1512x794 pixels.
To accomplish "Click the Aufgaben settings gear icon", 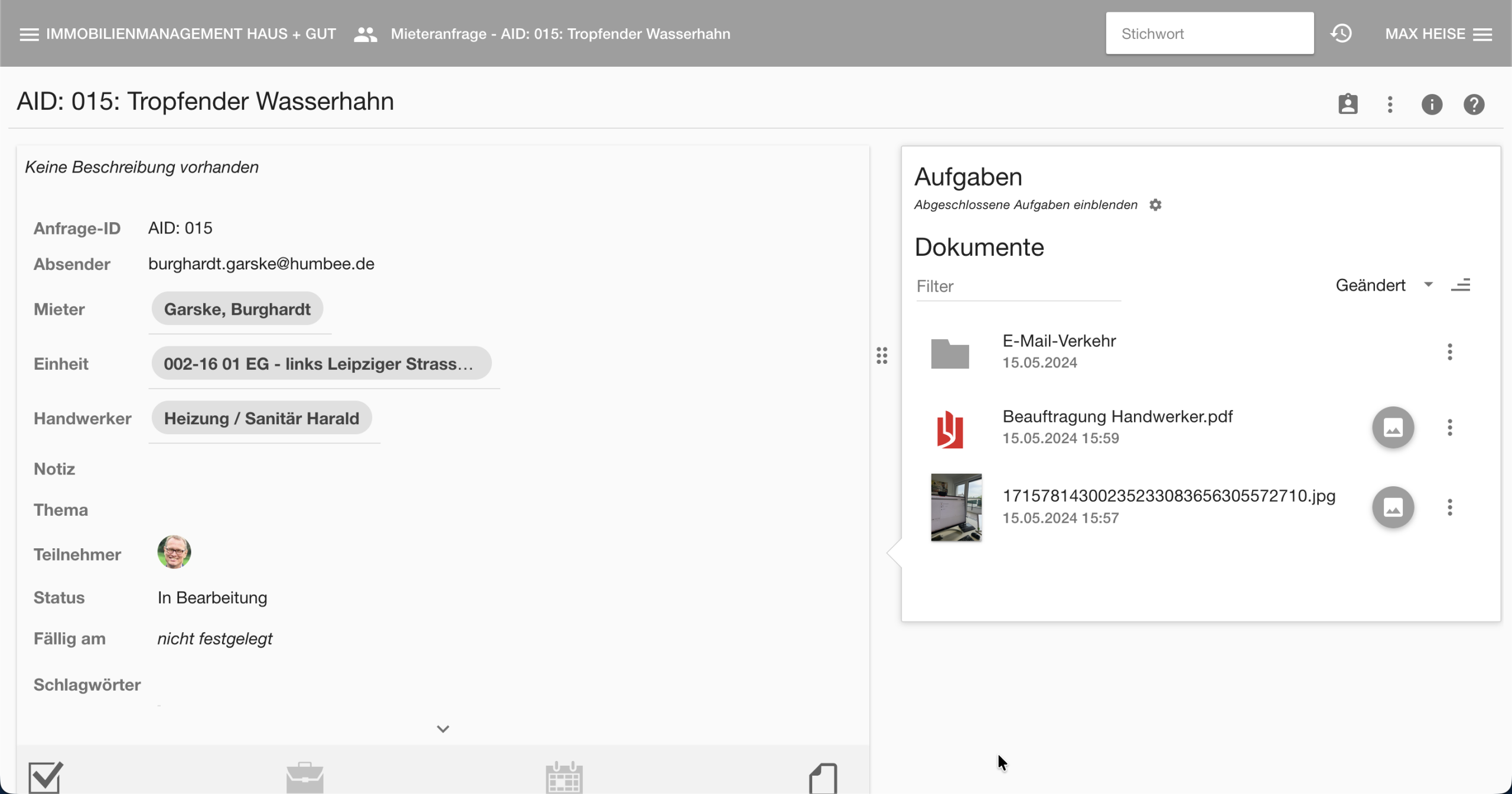I will click(1155, 205).
